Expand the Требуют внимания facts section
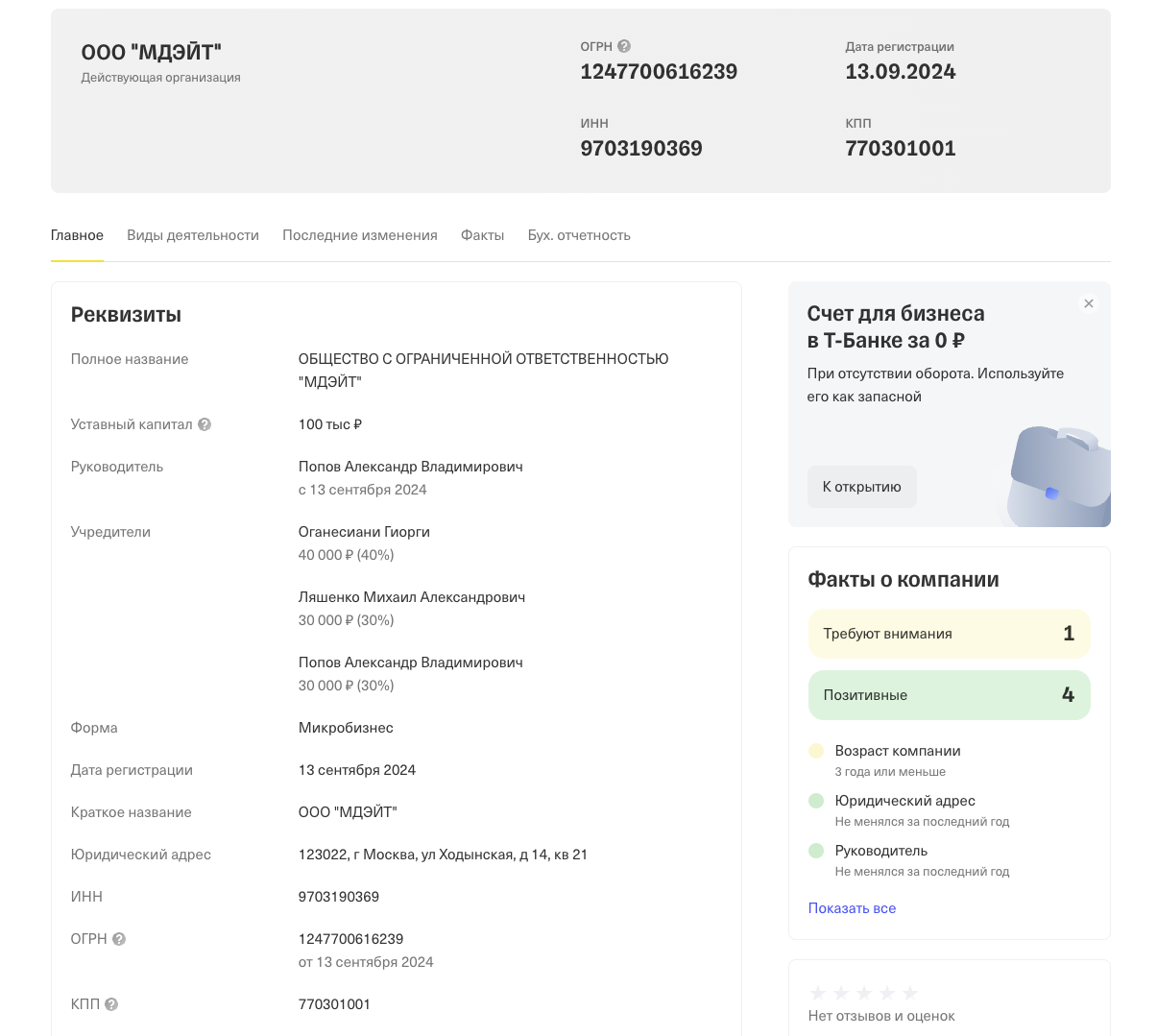This screenshot has height=1036, width=1157. coord(949,633)
